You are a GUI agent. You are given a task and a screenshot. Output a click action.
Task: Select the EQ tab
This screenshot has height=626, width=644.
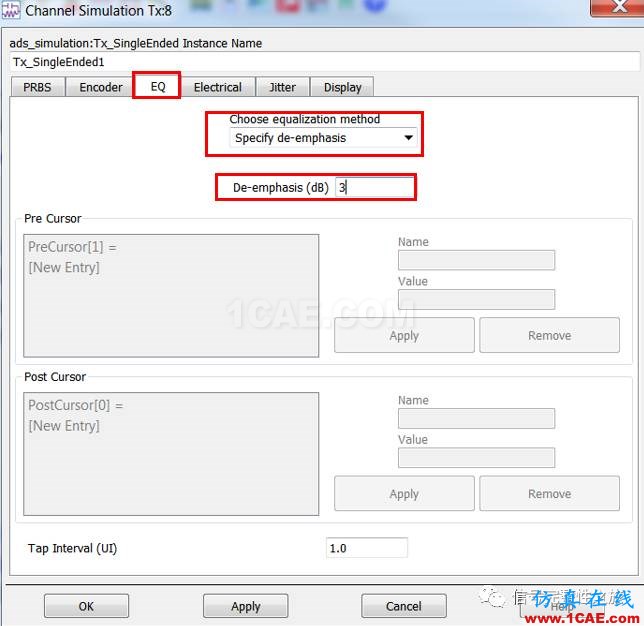tap(157, 86)
